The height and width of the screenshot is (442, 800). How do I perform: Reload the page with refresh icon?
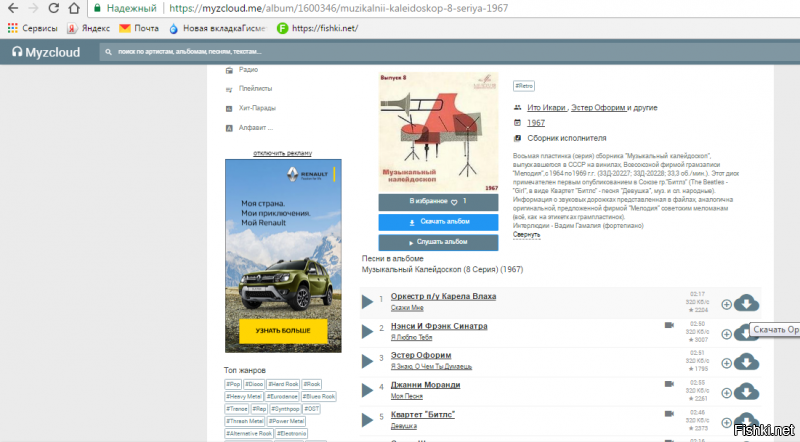(x=53, y=8)
